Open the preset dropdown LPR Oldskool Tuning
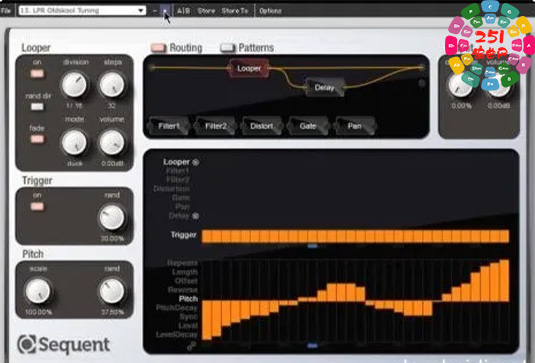Image resolution: width=535 pixels, height=363 pixels. pyautogui.click(x=82, y=11)
